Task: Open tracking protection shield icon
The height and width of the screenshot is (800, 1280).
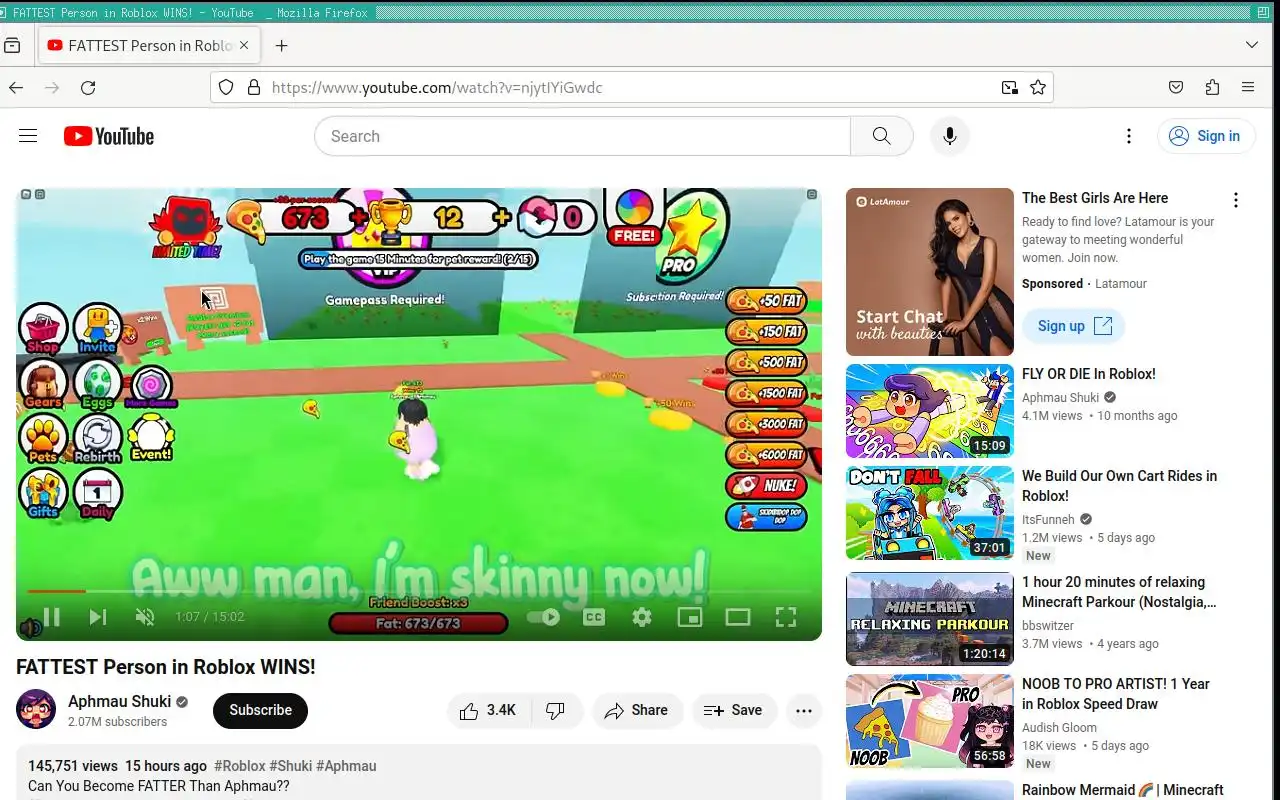Action: coord(226,88)
